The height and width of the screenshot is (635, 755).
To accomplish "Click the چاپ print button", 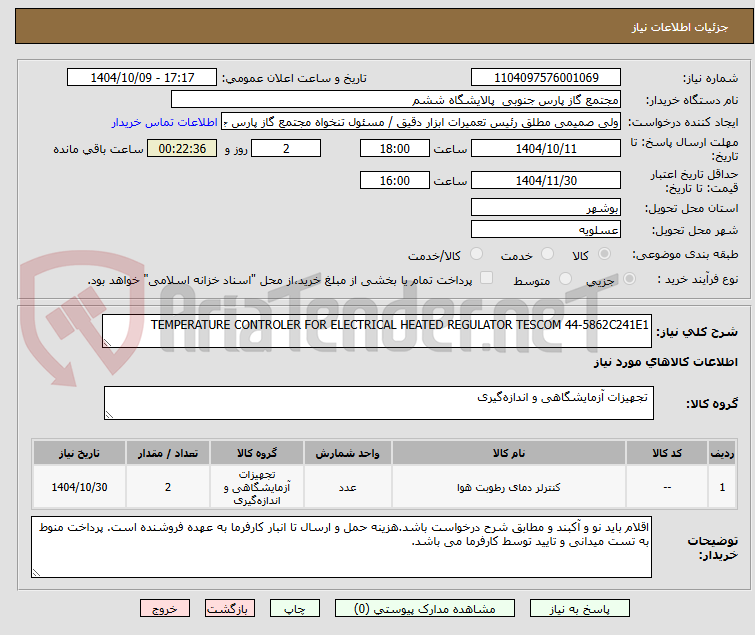I will coord(295,608).
